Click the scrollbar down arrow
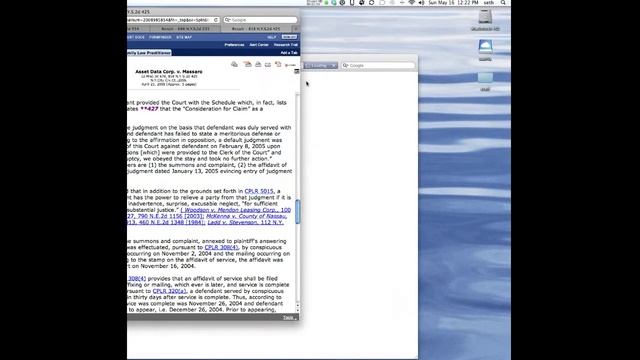Image resolution: width=640 pixels, height=360 pixels. pyautogui.click(x=298, y=310)
